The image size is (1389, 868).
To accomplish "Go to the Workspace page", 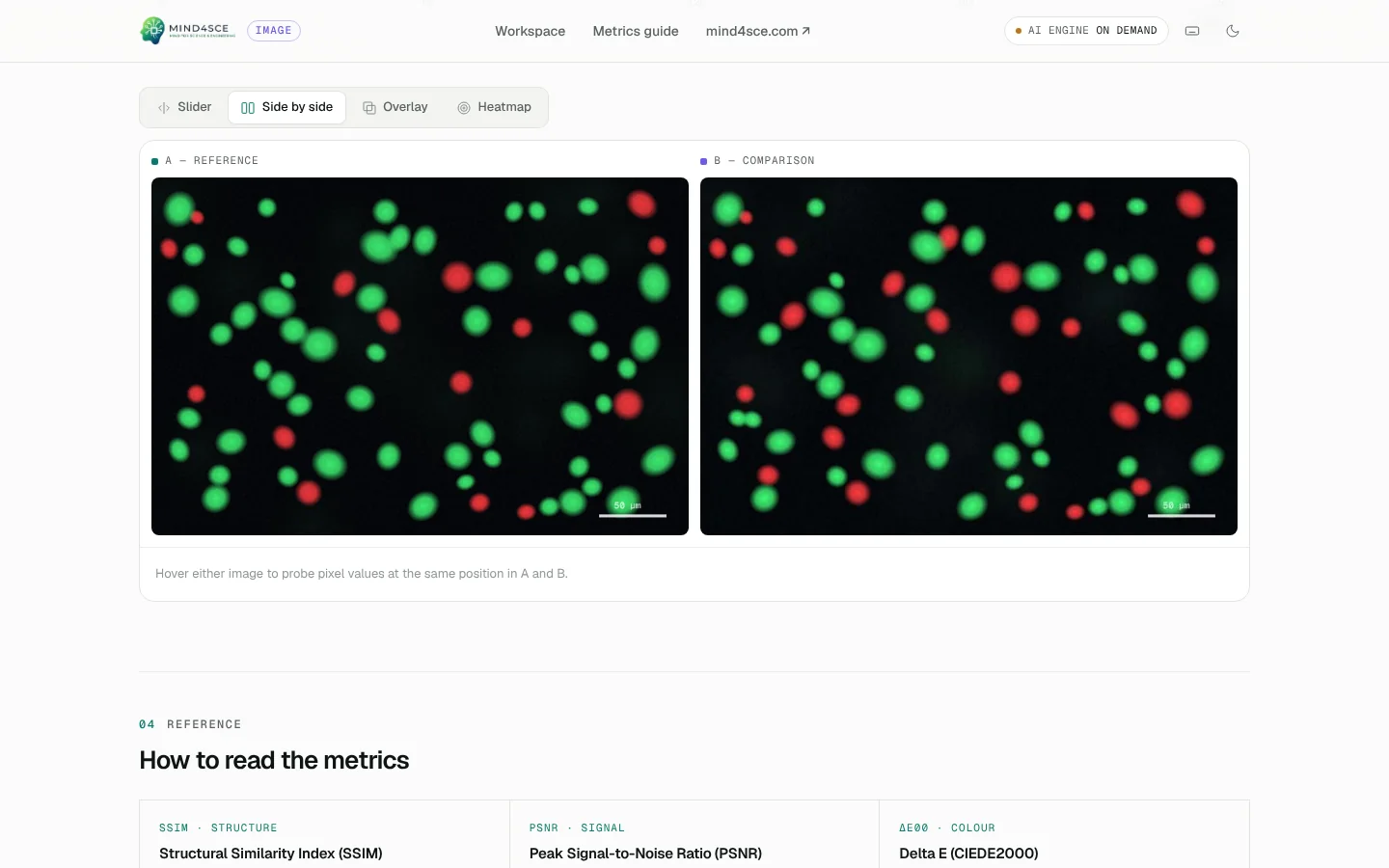I will (x=531, y=31).
